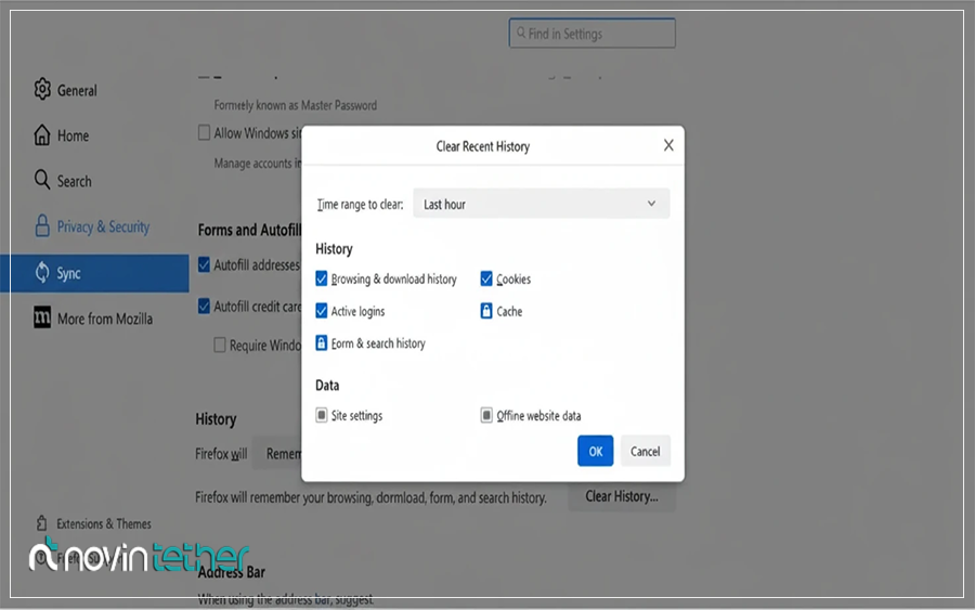Image resolution: width=975 pixels, height=610 pixels.
Task: Click the Search magnifier icon in sidebar
Action: (x=42, y=180)
